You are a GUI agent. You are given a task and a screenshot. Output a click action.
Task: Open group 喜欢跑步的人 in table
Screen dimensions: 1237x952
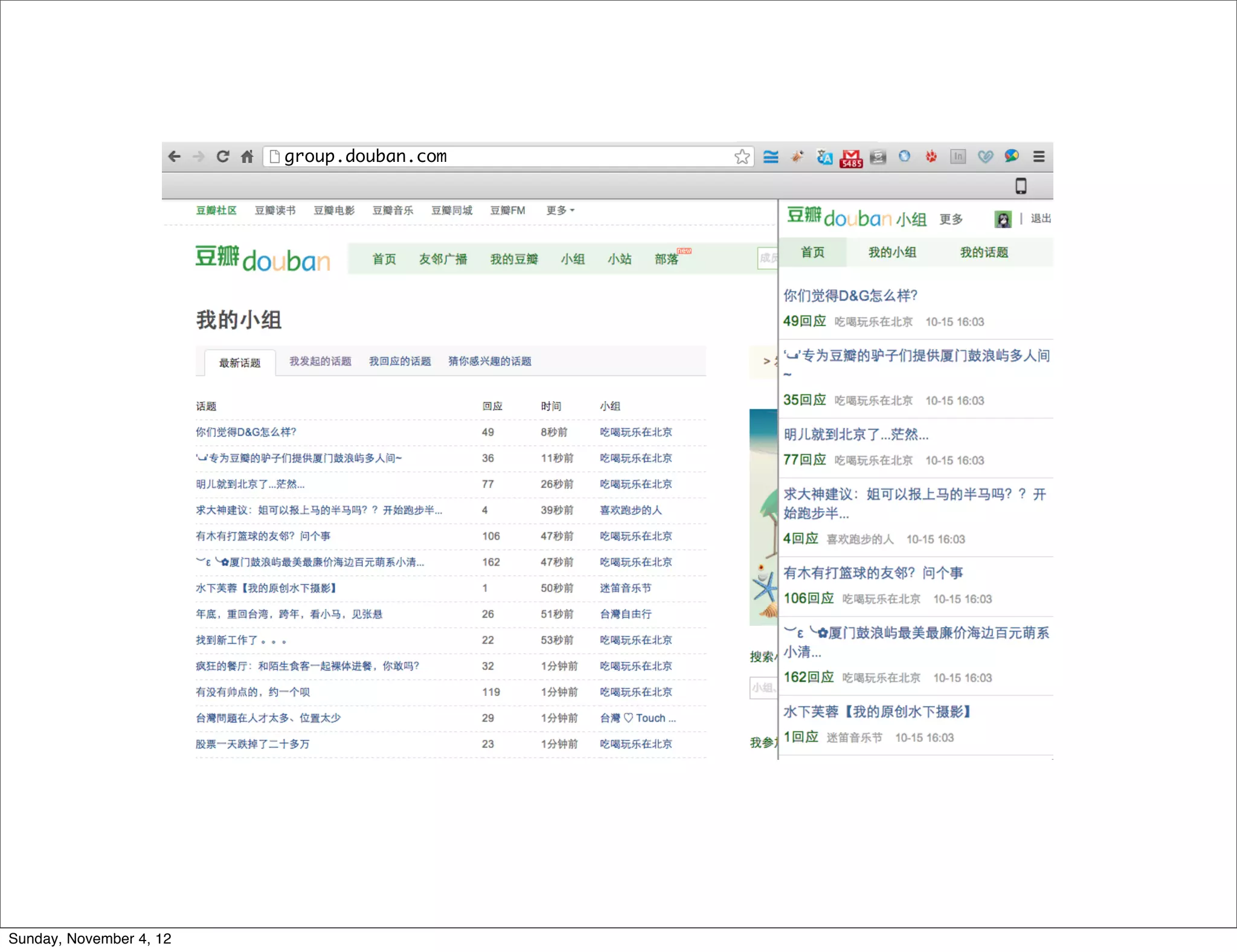pos(631,510)
